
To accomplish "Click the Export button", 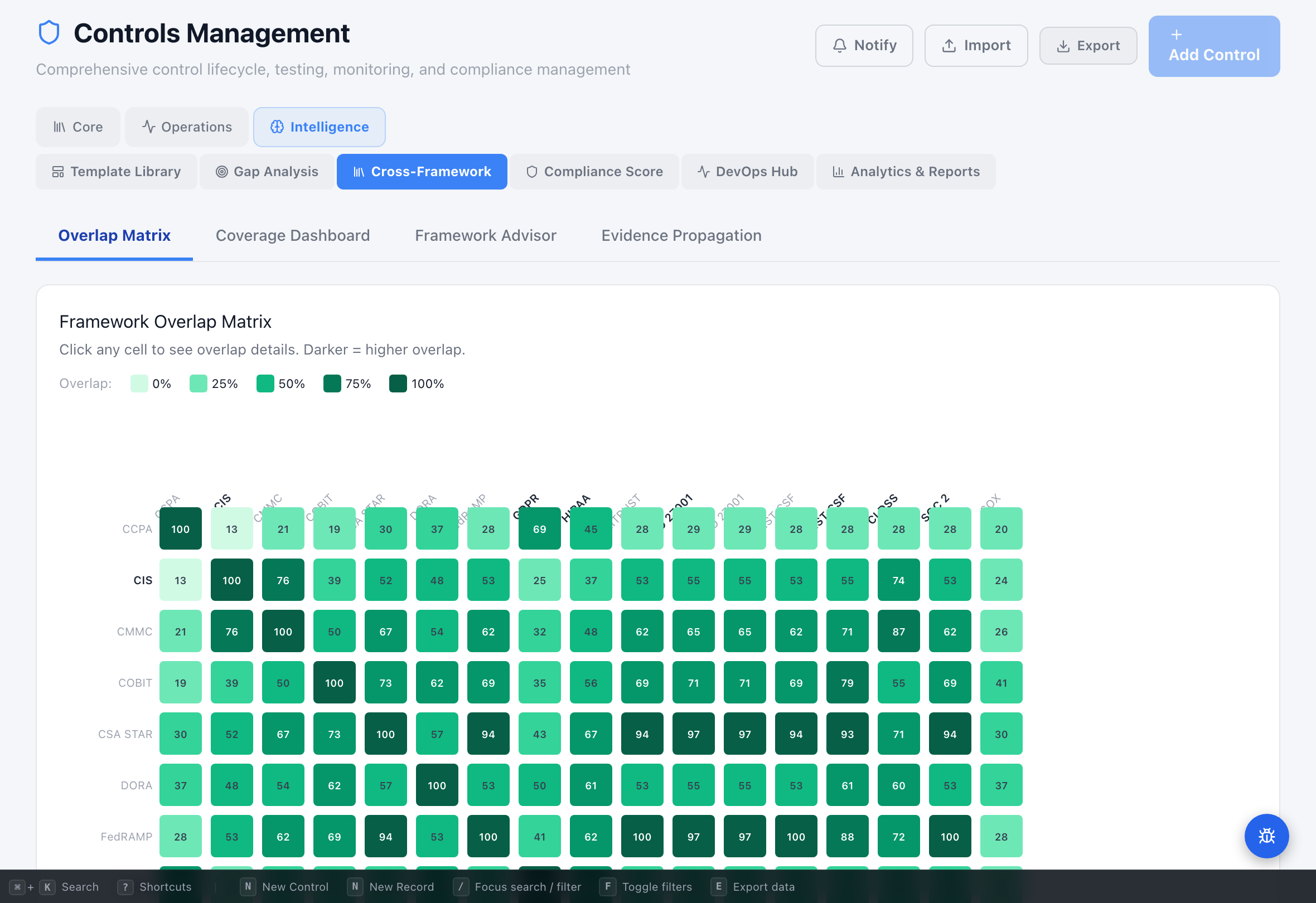I will [1088, 45].
